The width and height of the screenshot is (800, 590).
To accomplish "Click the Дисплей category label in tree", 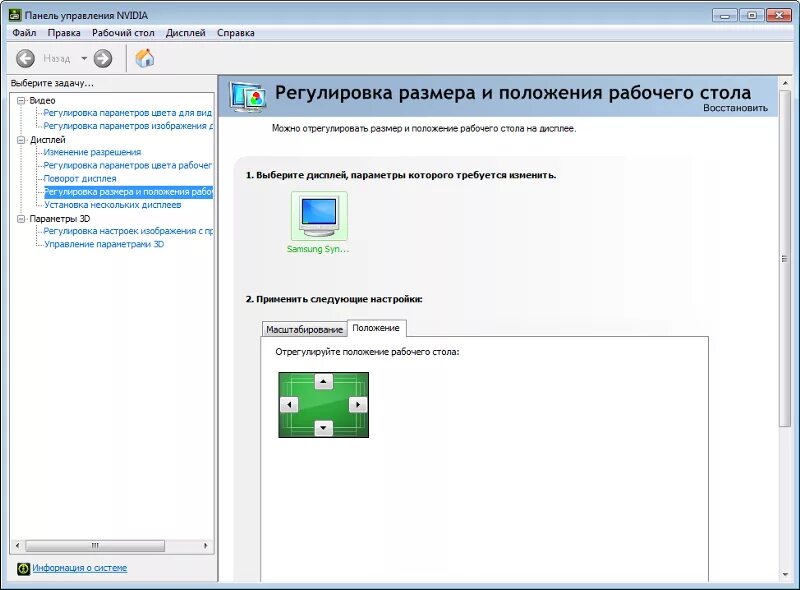I will click(x=47, y=140).
